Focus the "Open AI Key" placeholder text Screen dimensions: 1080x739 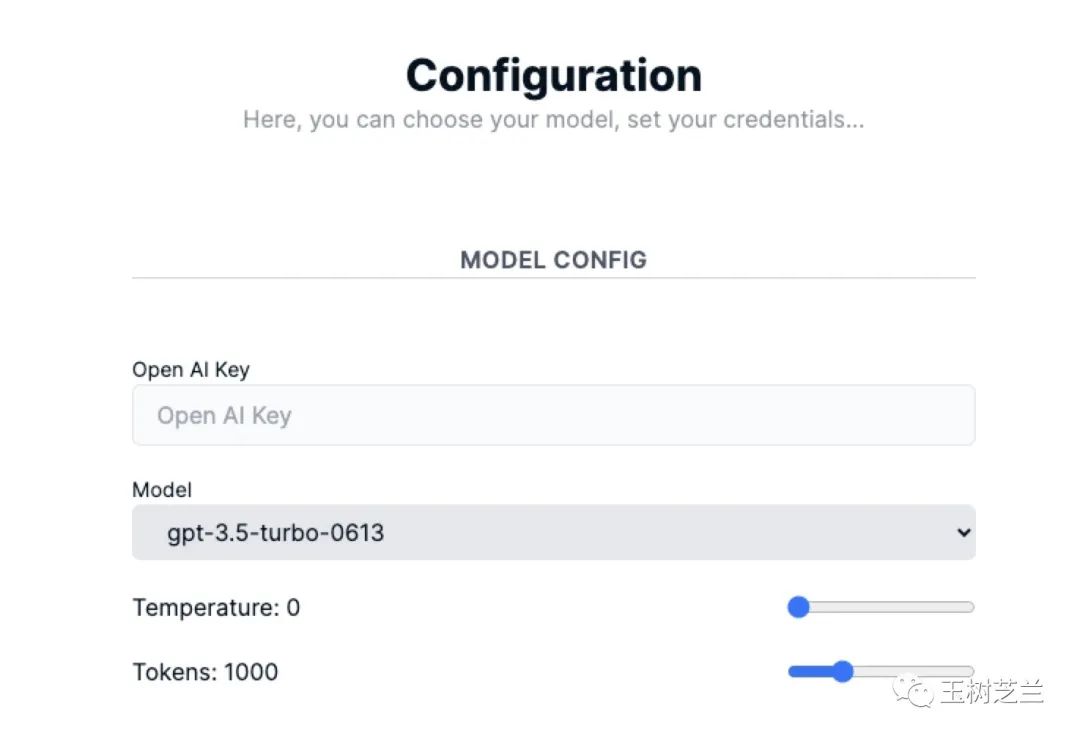coord(224,415)
